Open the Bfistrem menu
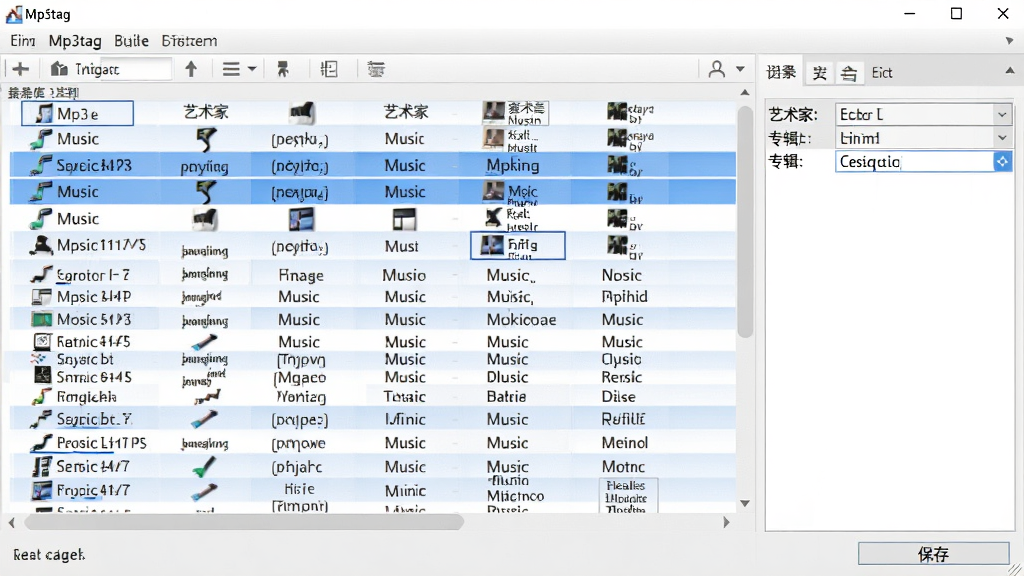 tap(189, 40)
